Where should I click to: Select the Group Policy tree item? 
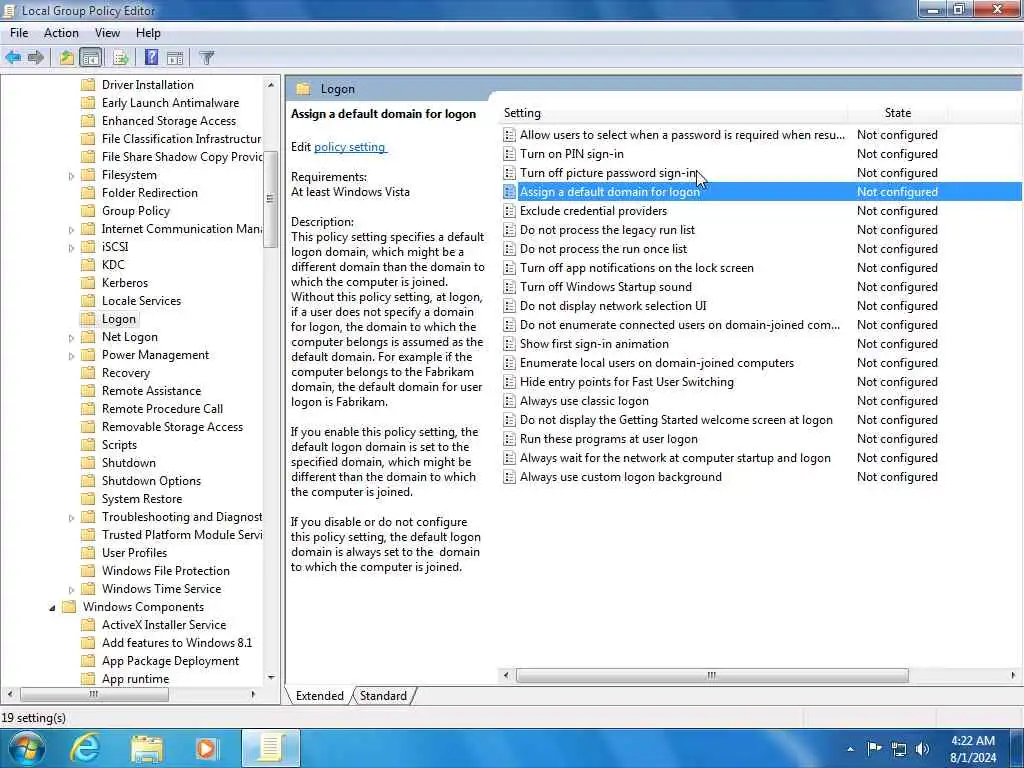click(136, 210)
